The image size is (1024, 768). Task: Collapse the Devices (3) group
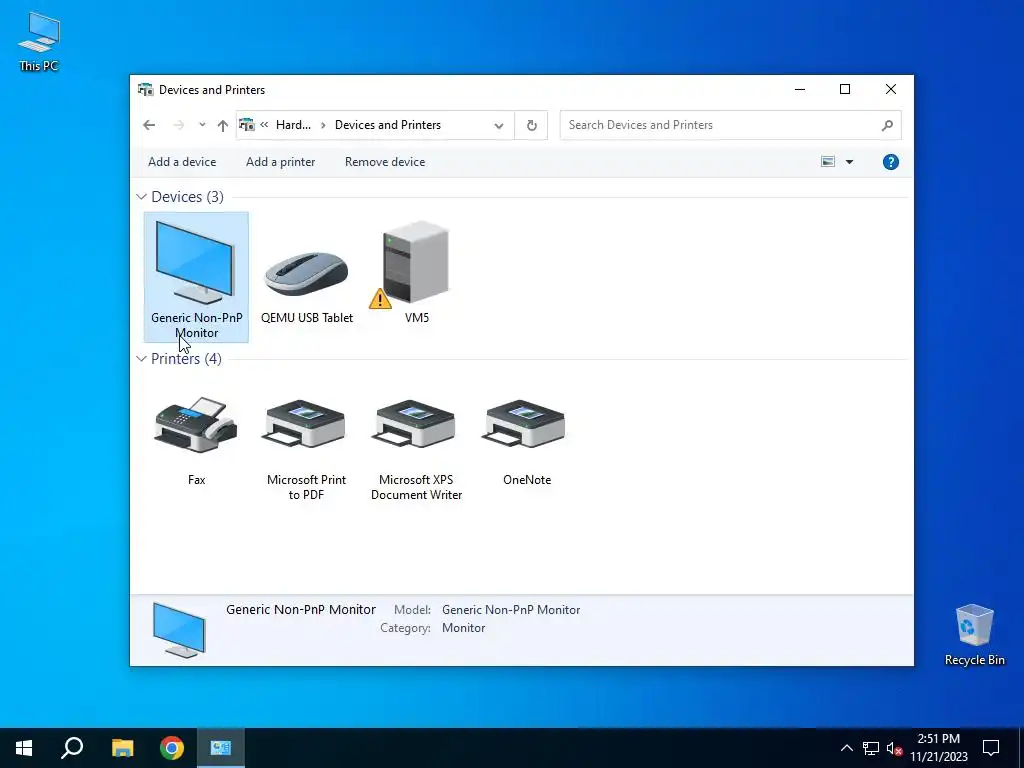[141, 197]
